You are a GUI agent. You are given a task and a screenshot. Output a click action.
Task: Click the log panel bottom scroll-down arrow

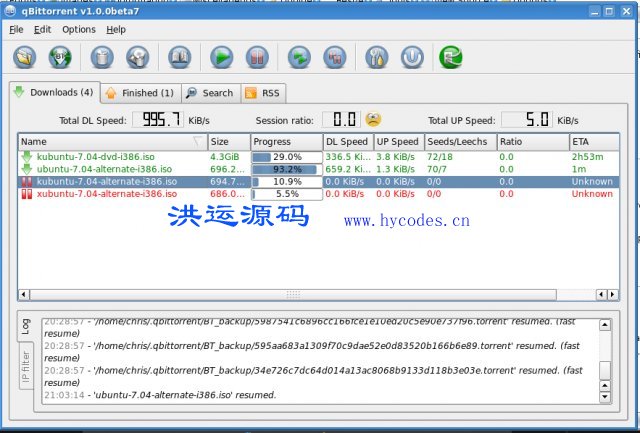[x=604, y=396]
